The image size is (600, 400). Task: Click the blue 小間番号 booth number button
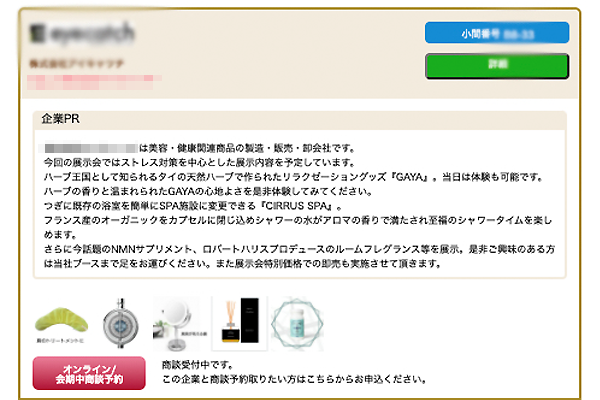click(x=497, y=33)
